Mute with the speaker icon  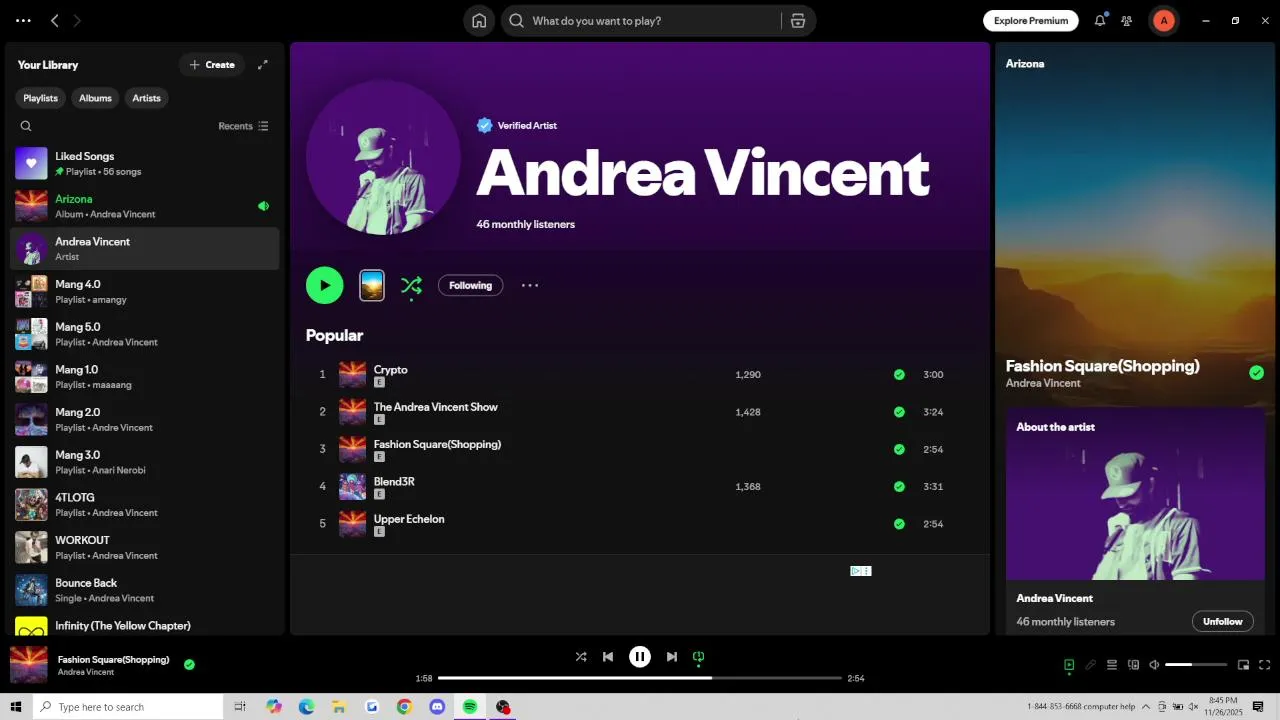1154,665
